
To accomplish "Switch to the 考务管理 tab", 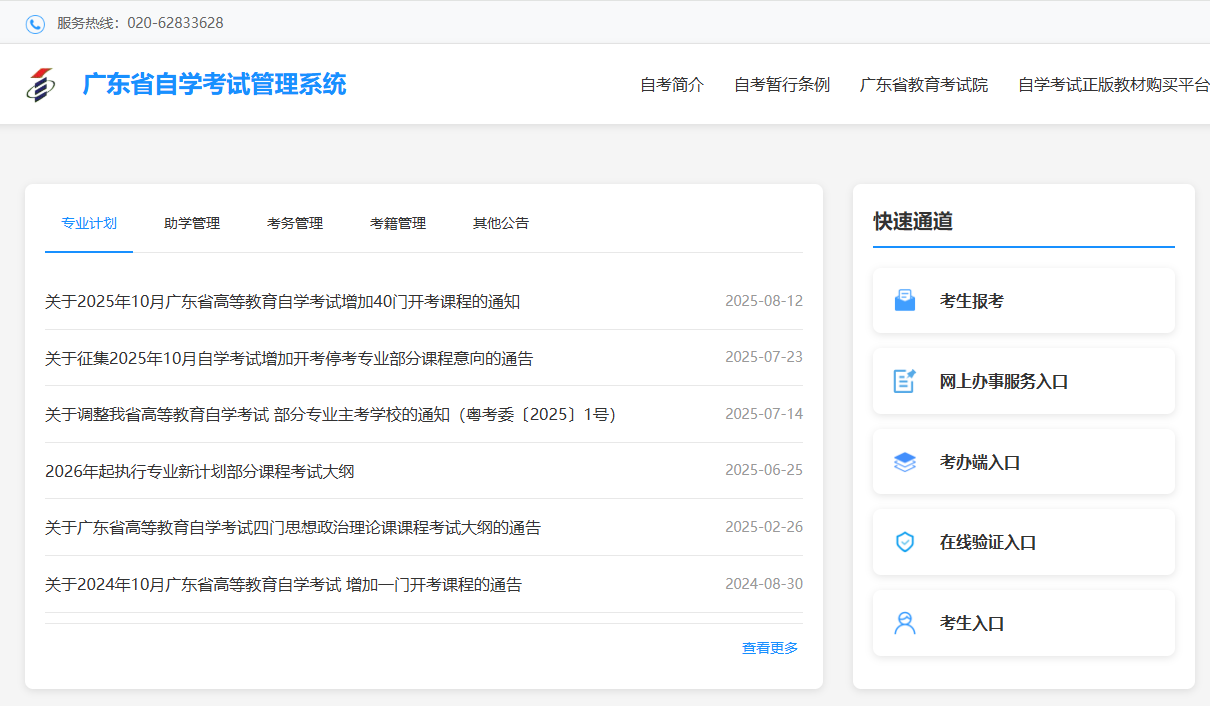I will tap(295, 223).
